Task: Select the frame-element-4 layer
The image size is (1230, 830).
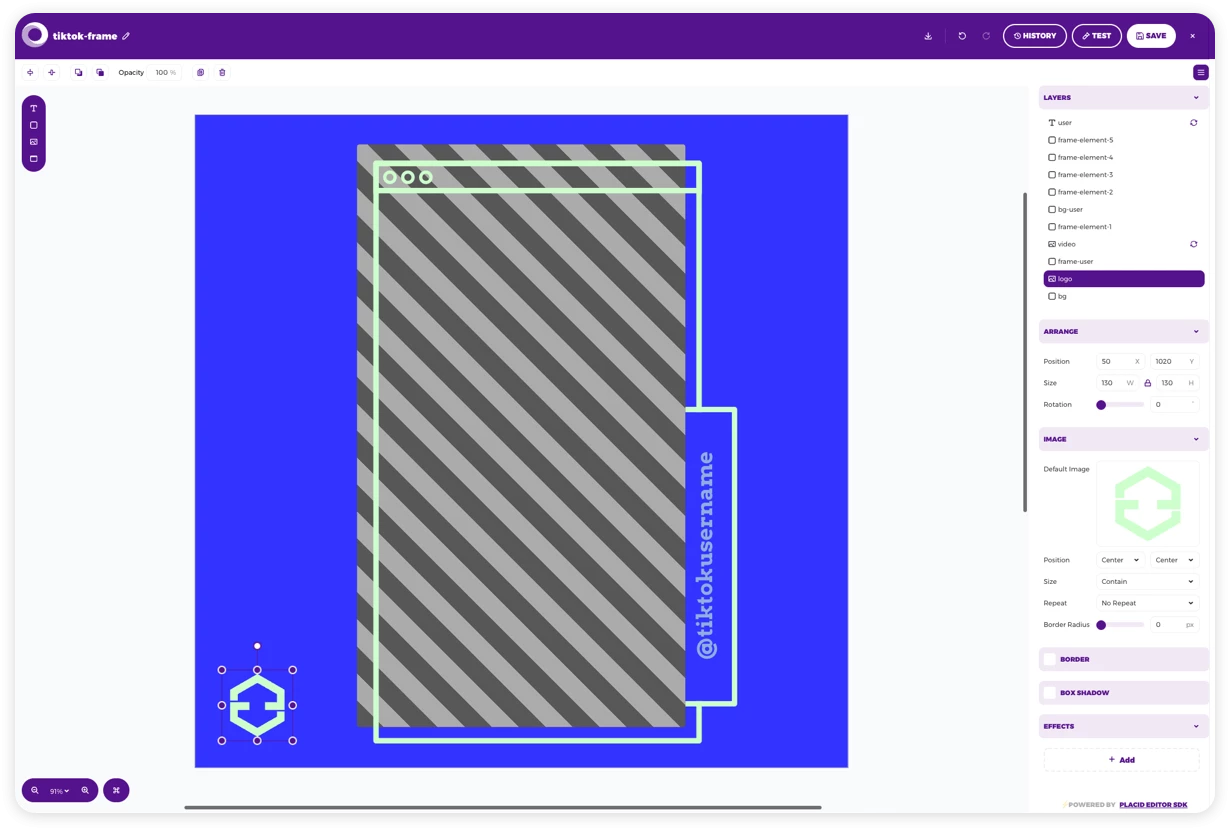Action: (1123, 157)
